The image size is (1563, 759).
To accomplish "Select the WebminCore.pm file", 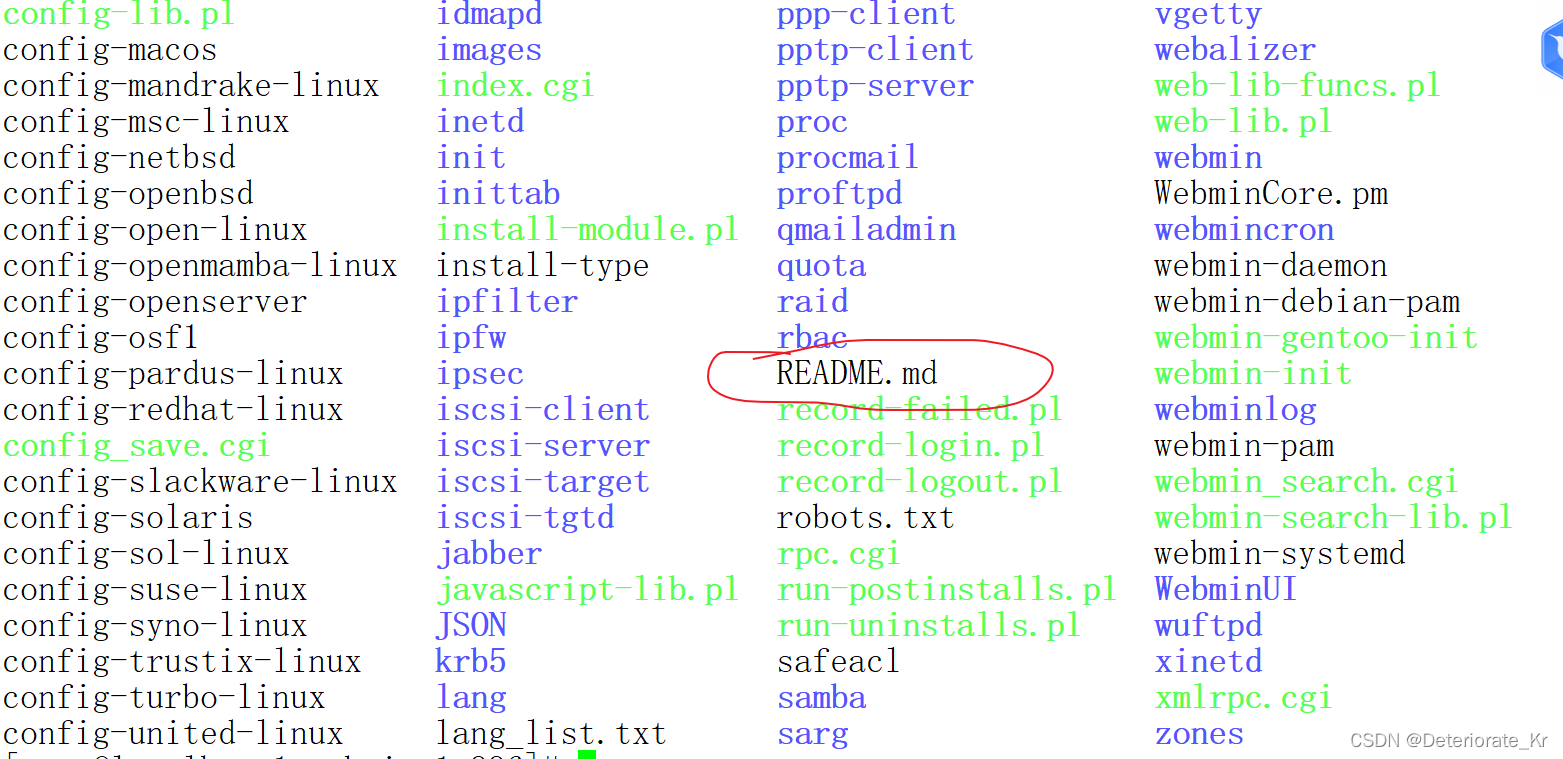I will pyautogui.click(x=1271, y=194).
